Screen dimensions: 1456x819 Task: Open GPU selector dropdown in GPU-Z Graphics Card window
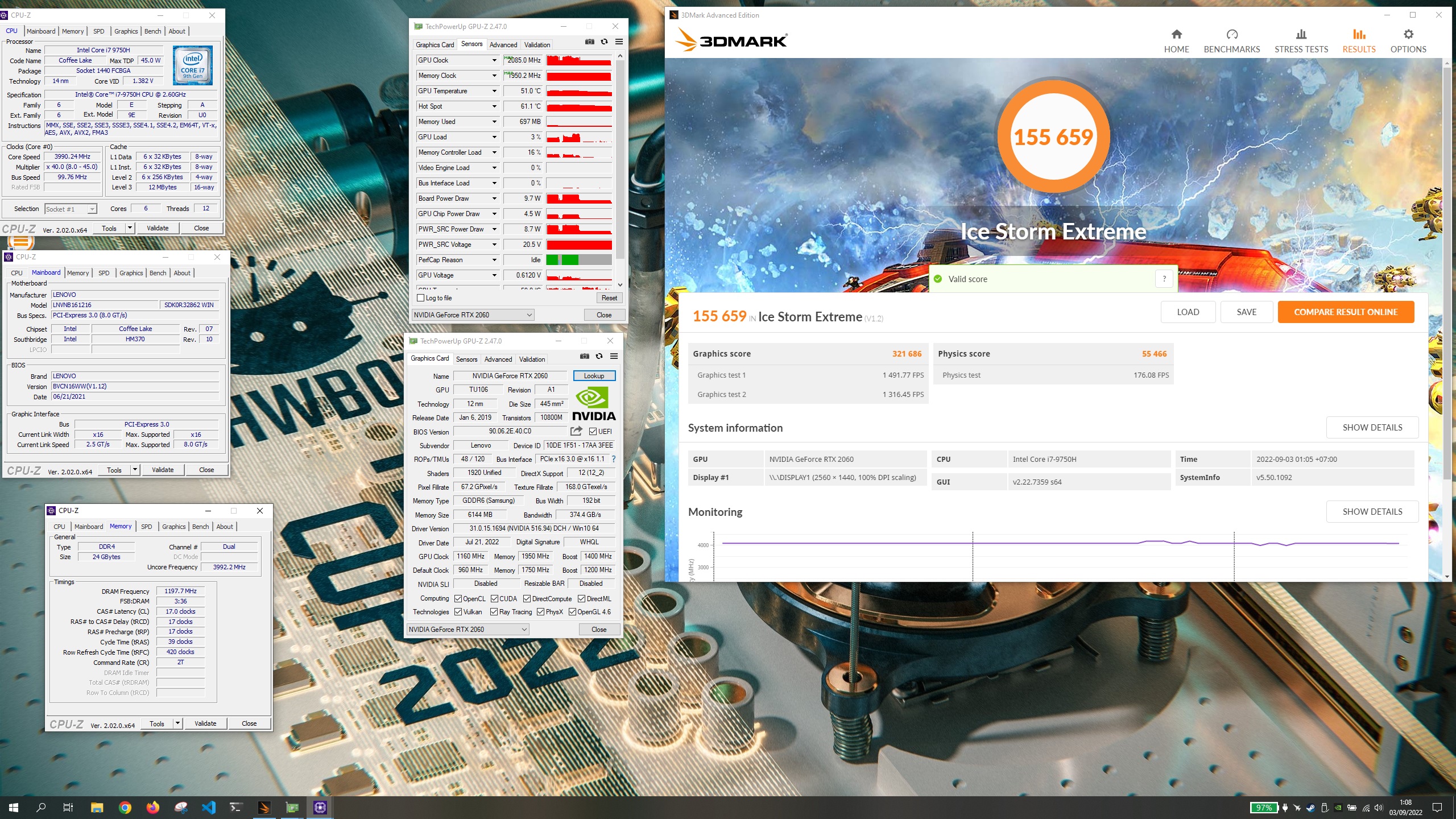(x=468, y=630)
